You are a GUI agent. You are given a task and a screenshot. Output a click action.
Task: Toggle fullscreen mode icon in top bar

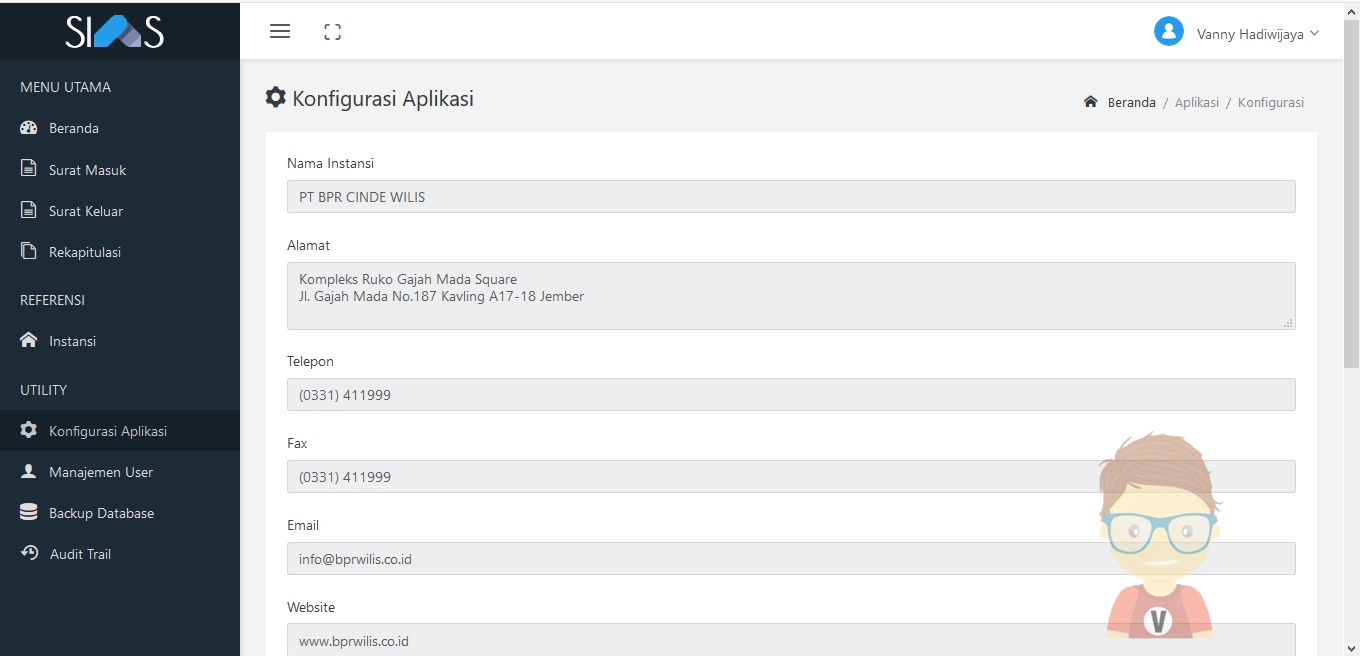333,32
